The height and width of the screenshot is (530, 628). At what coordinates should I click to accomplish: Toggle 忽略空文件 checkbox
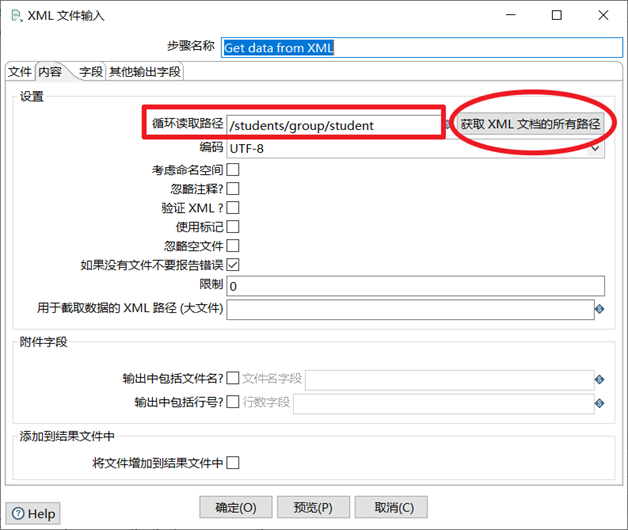click(233, 246)
